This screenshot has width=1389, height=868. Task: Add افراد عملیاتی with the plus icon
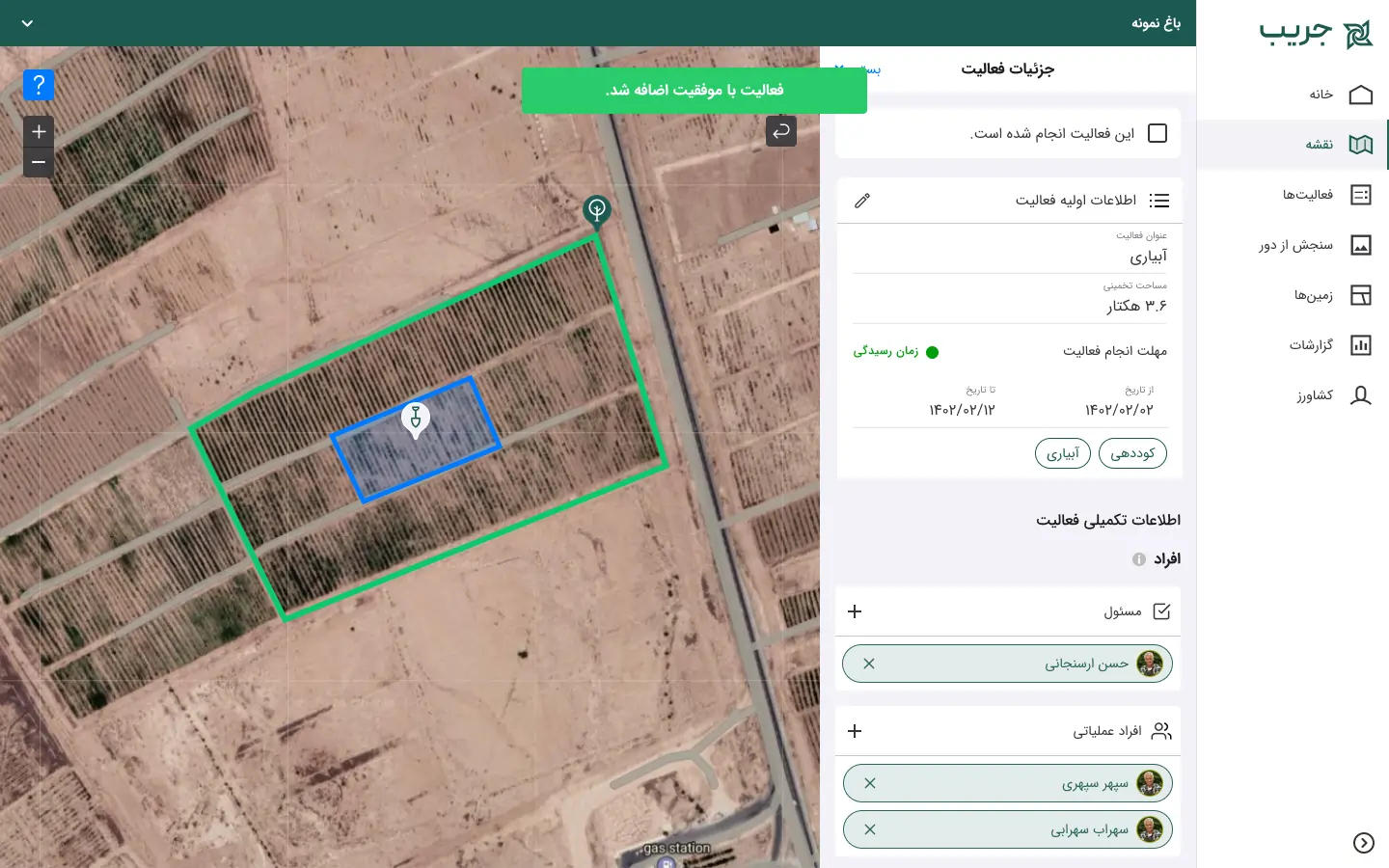pos(855,731)
